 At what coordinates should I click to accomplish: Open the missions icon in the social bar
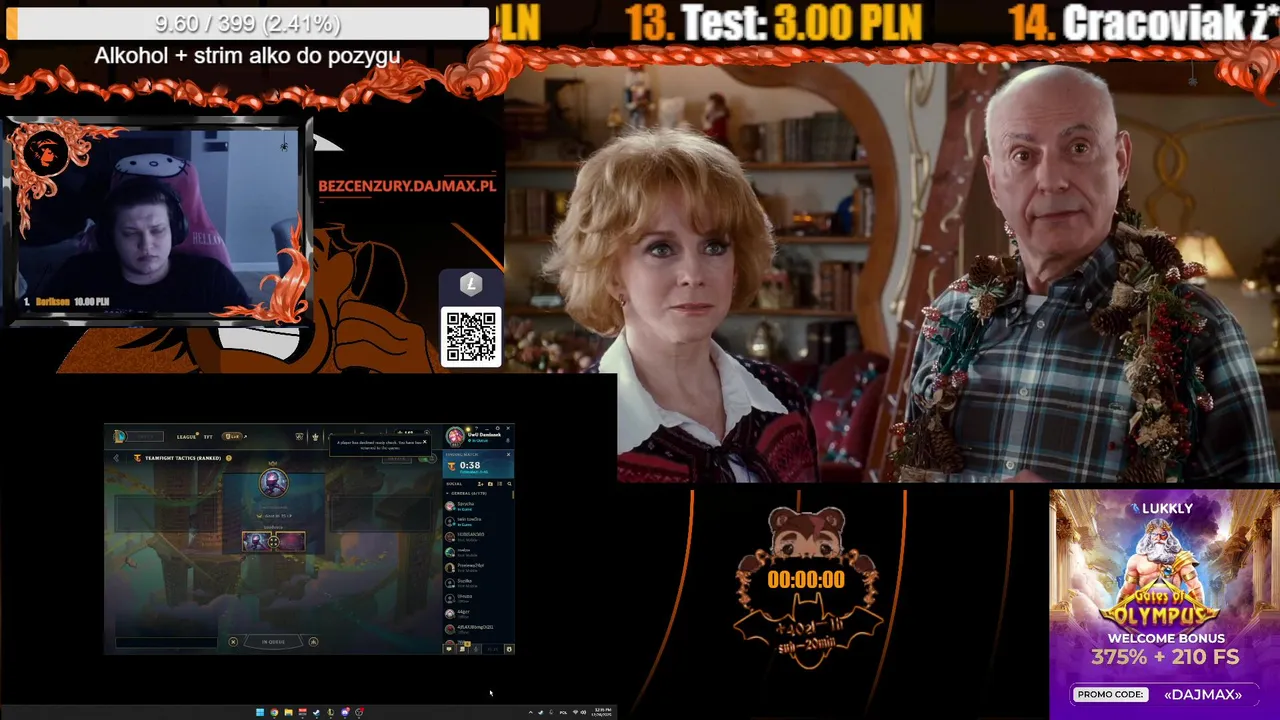[462, 649]
